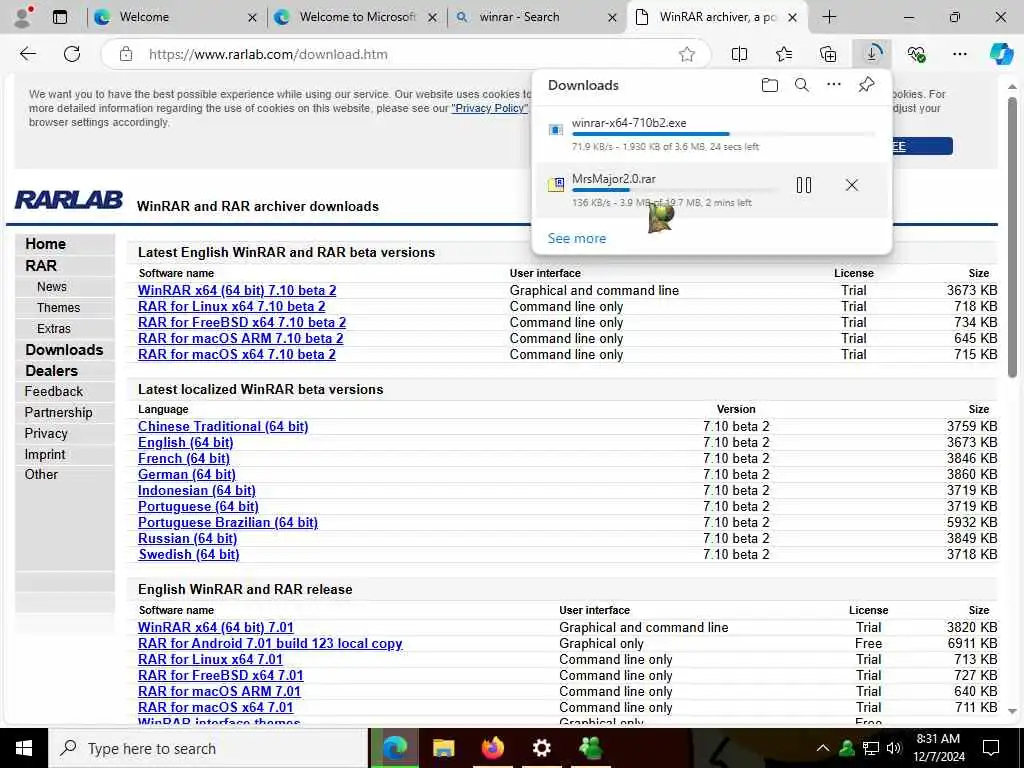Open a new tab
Viewport: 1024px width, 768px height.
click(x=829, y=17)
